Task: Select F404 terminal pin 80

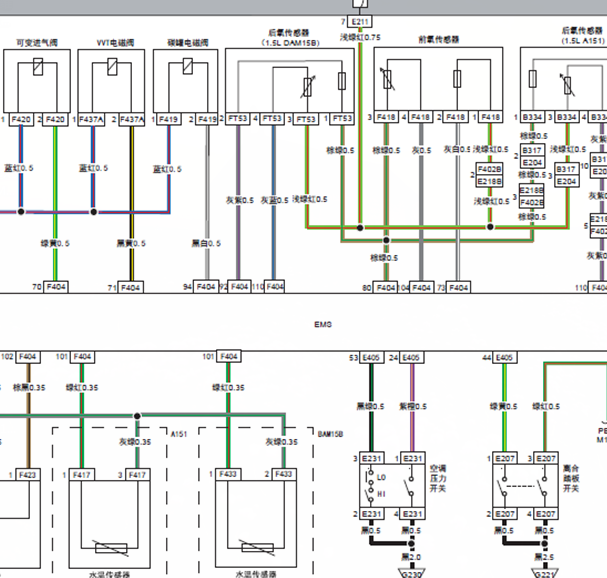Action: [385, 287]
